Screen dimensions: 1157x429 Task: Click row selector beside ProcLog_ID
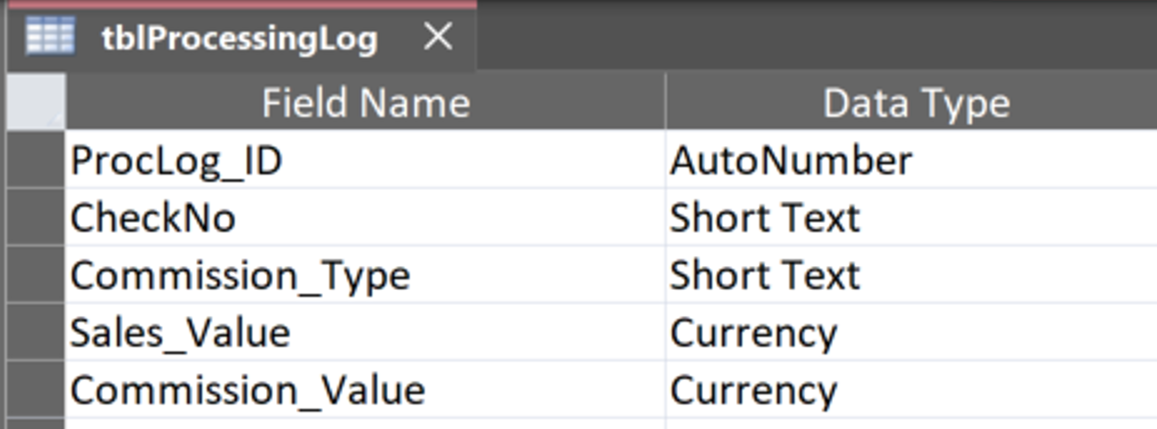[35, 161]
